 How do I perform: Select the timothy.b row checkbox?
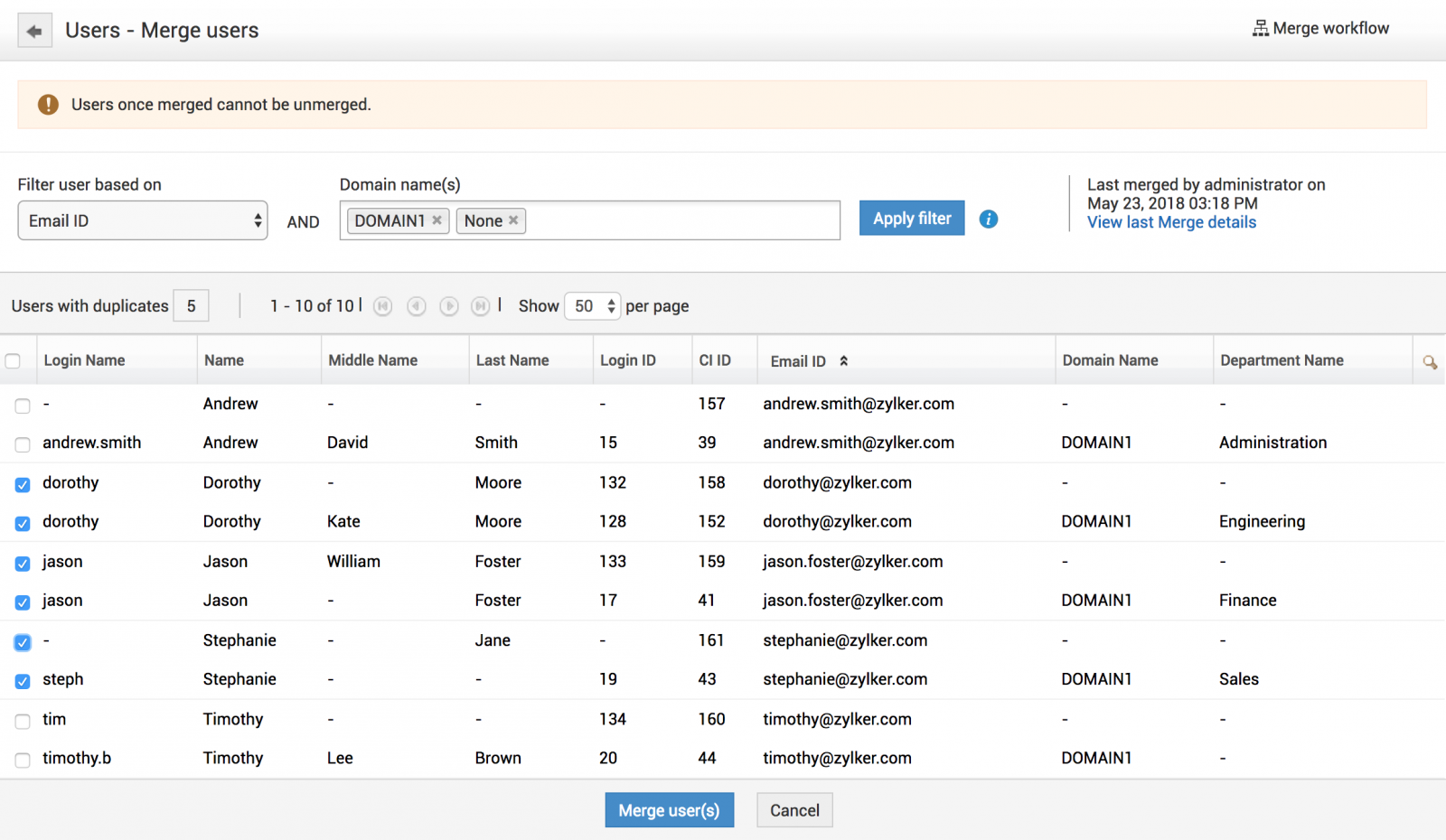pos(23,760)
